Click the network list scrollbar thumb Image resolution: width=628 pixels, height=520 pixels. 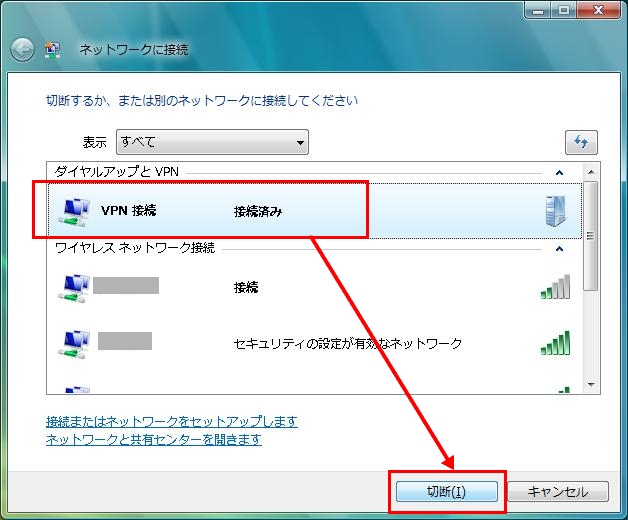pos(591,236)
